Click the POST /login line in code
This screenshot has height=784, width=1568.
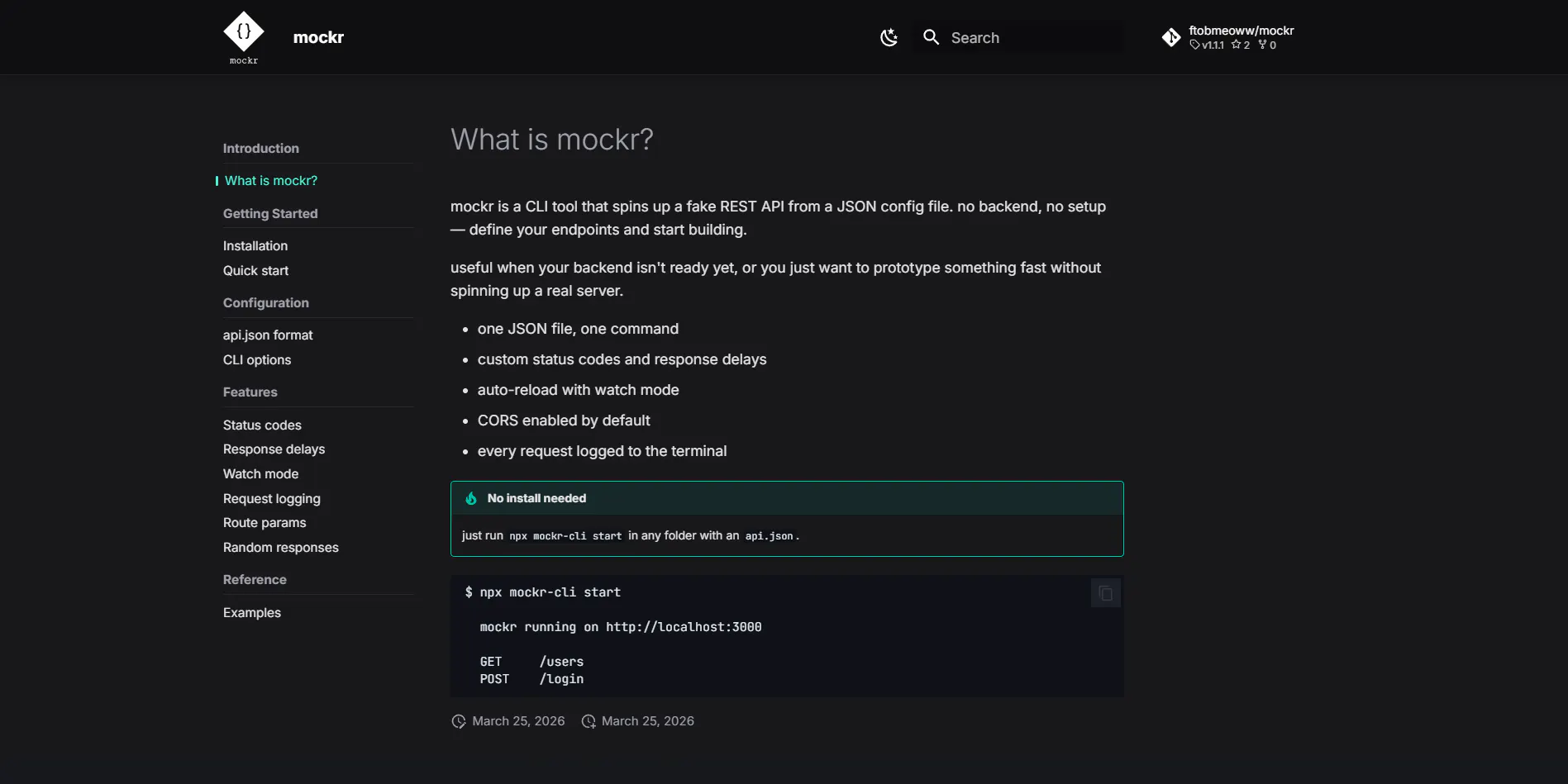click(x=531, y=679)
